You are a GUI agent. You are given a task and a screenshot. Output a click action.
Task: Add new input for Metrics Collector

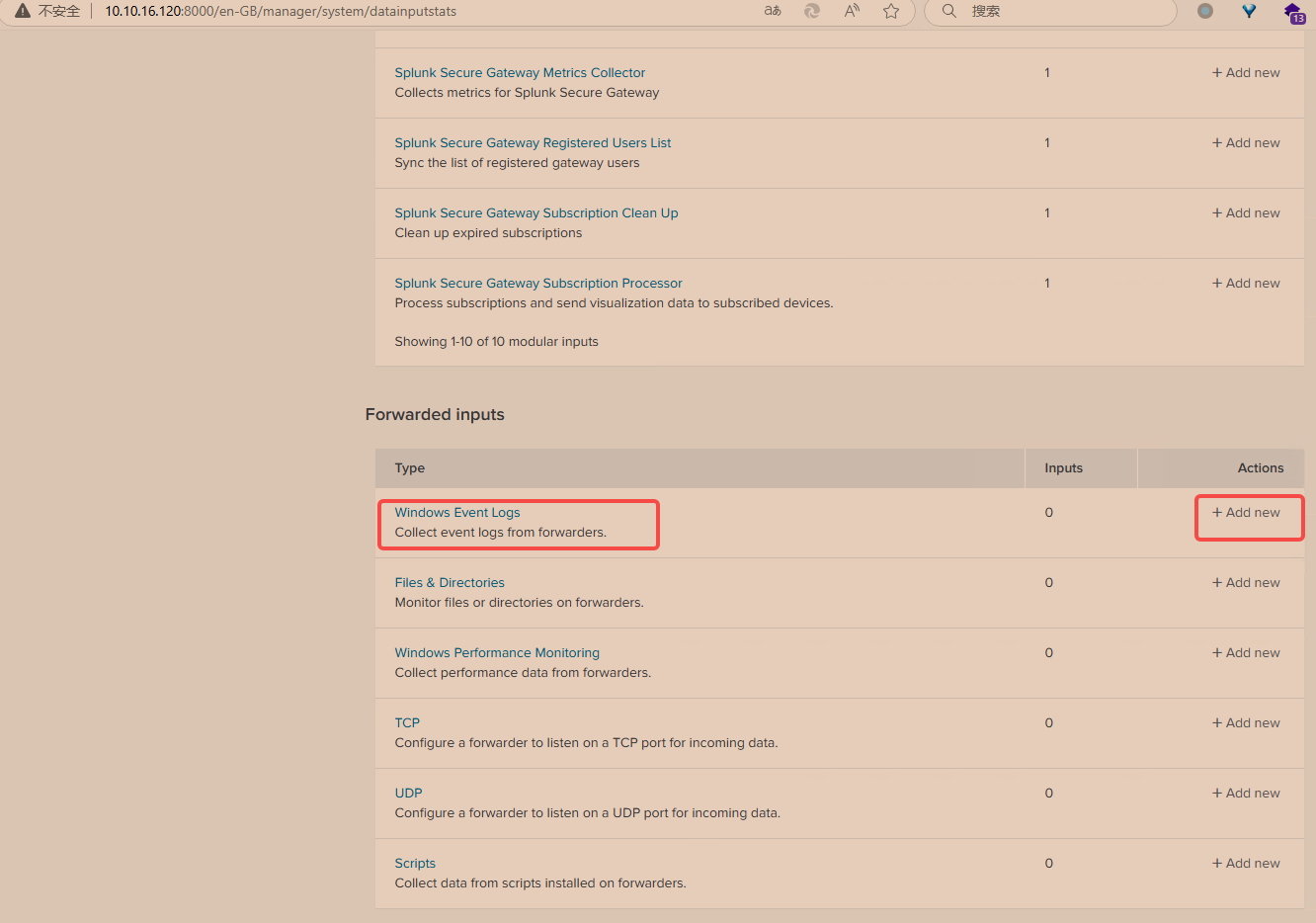pyautogui.click(x=1246, y=73)
